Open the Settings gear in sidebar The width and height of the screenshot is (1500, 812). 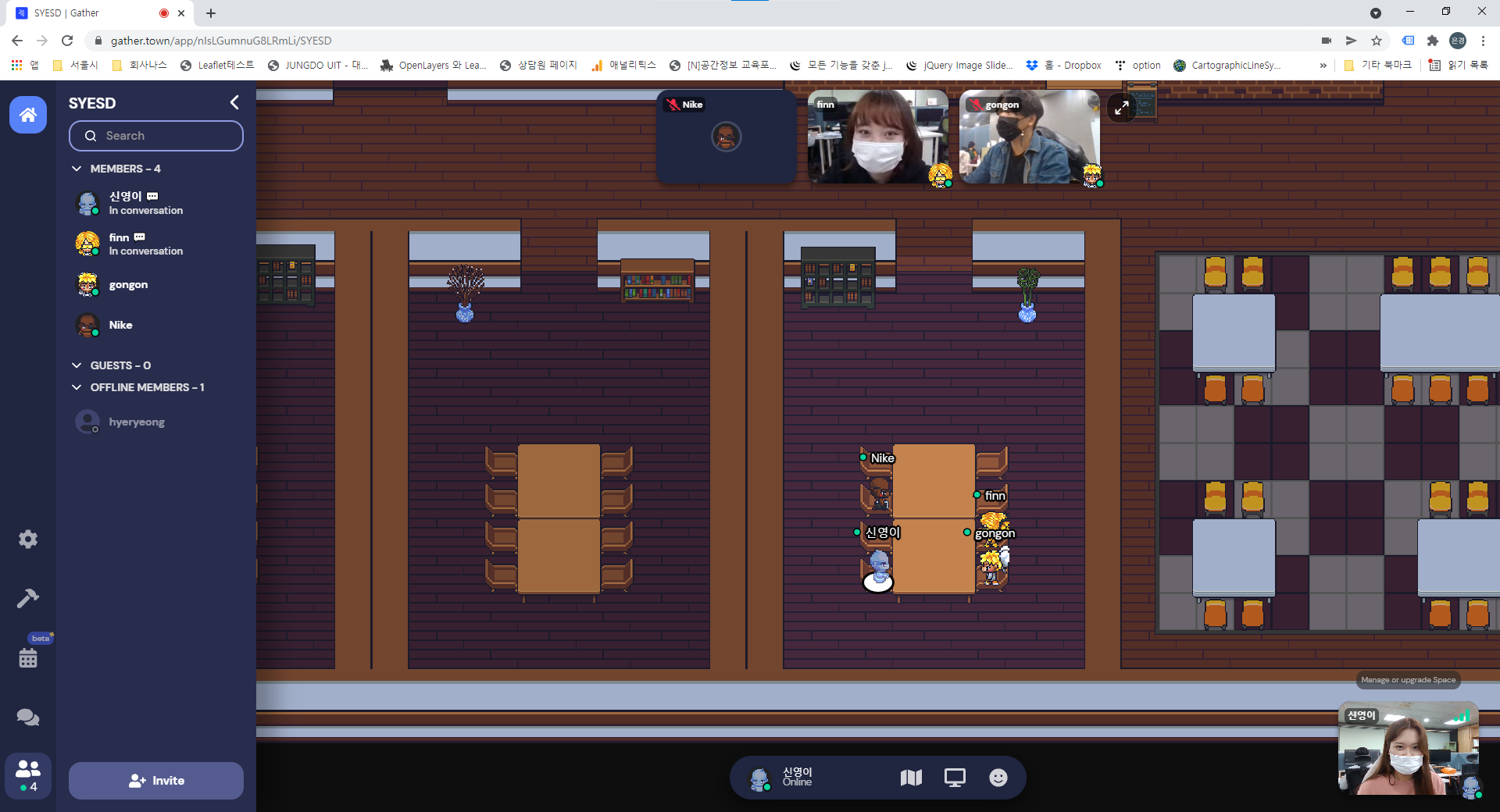point(28,540)
